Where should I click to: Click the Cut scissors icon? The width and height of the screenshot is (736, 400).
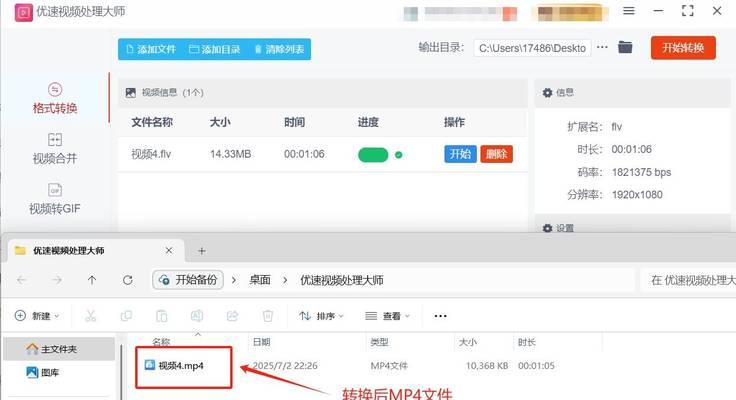click(91, 316)
